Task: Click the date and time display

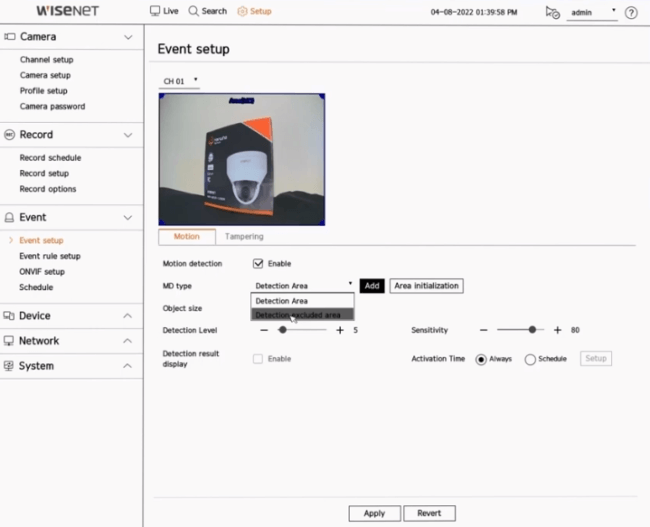Action: tap(474, 12)
